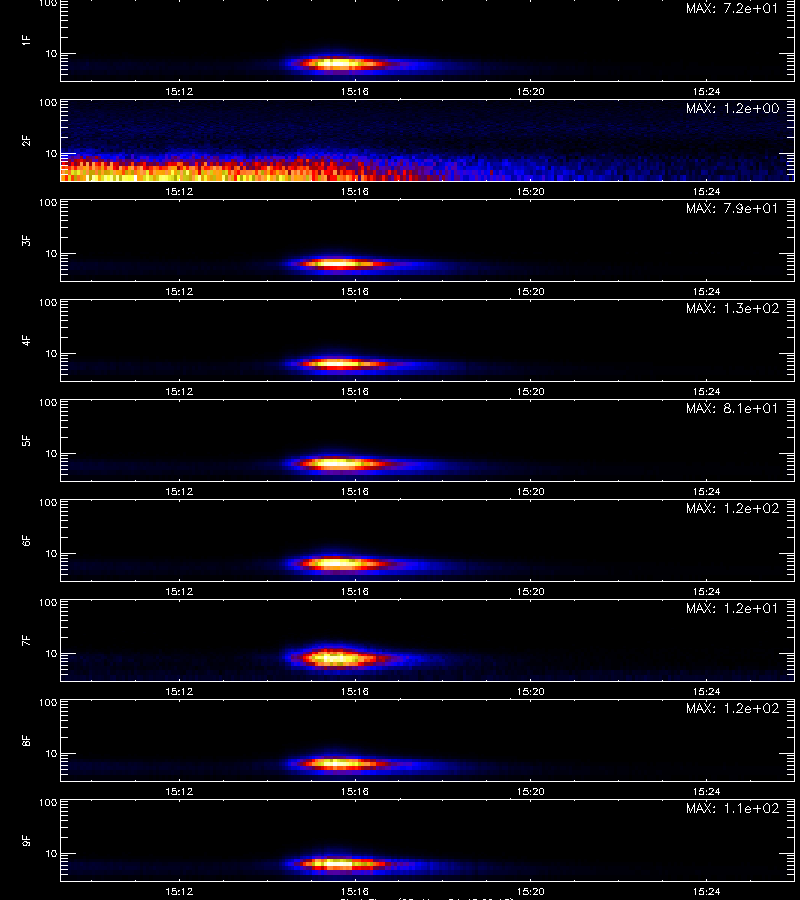Click the 7F panel axis label
This screenshot has height=900, width=800.
point(26,641)
